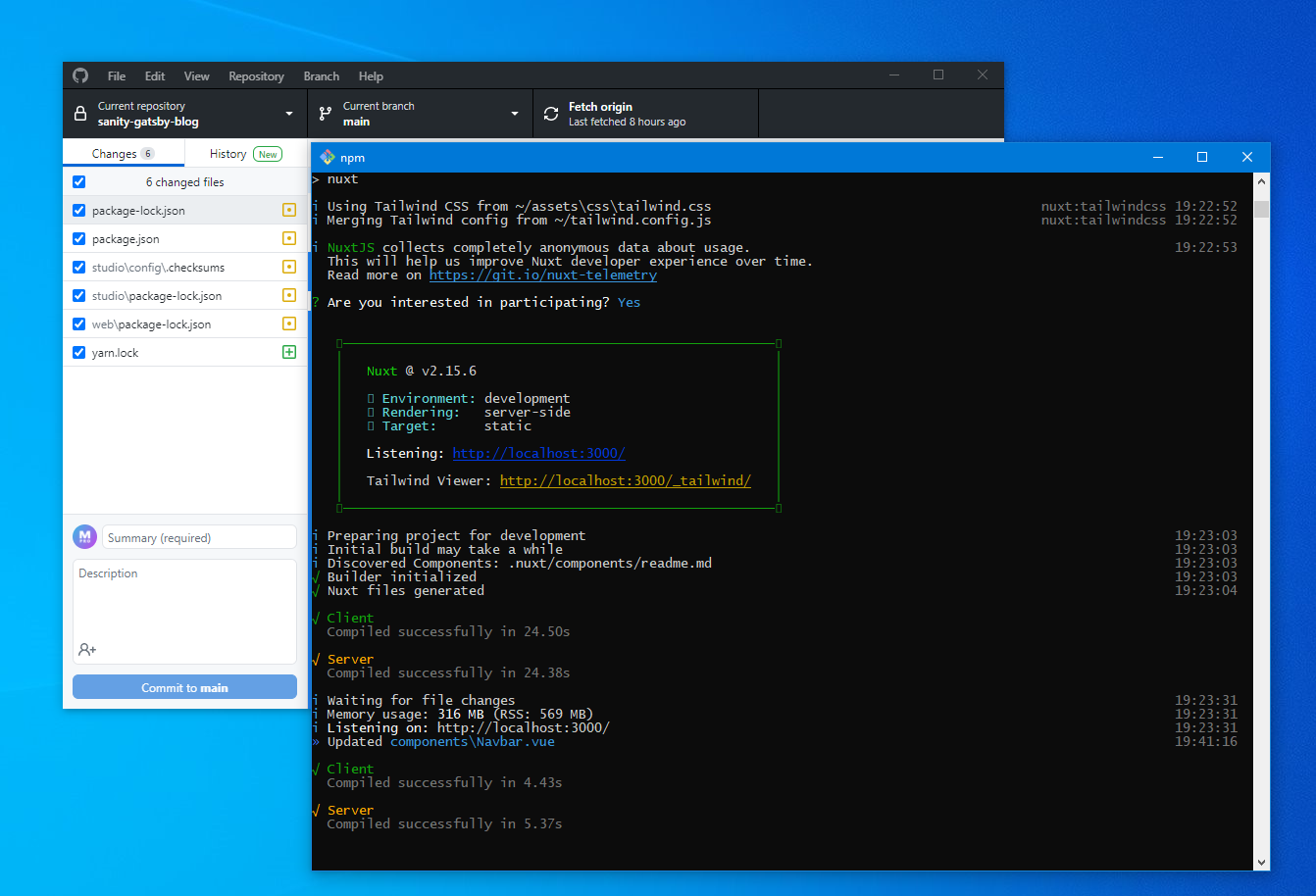Open the Help menu
The height and width of the screenshot is (896, 1316).
click(371, 75)
